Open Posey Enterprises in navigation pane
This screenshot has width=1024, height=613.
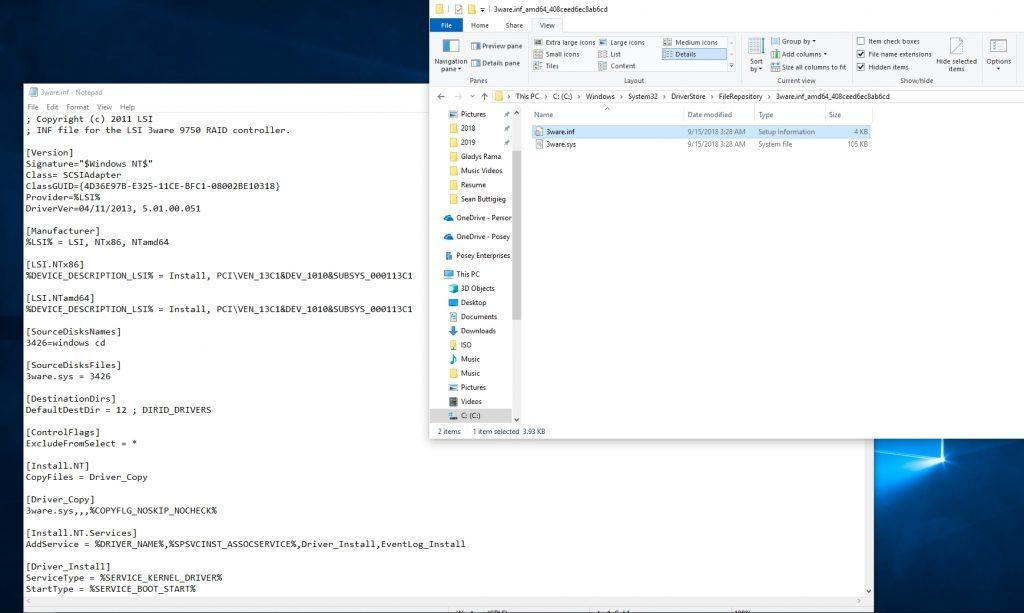click(477, 256)
